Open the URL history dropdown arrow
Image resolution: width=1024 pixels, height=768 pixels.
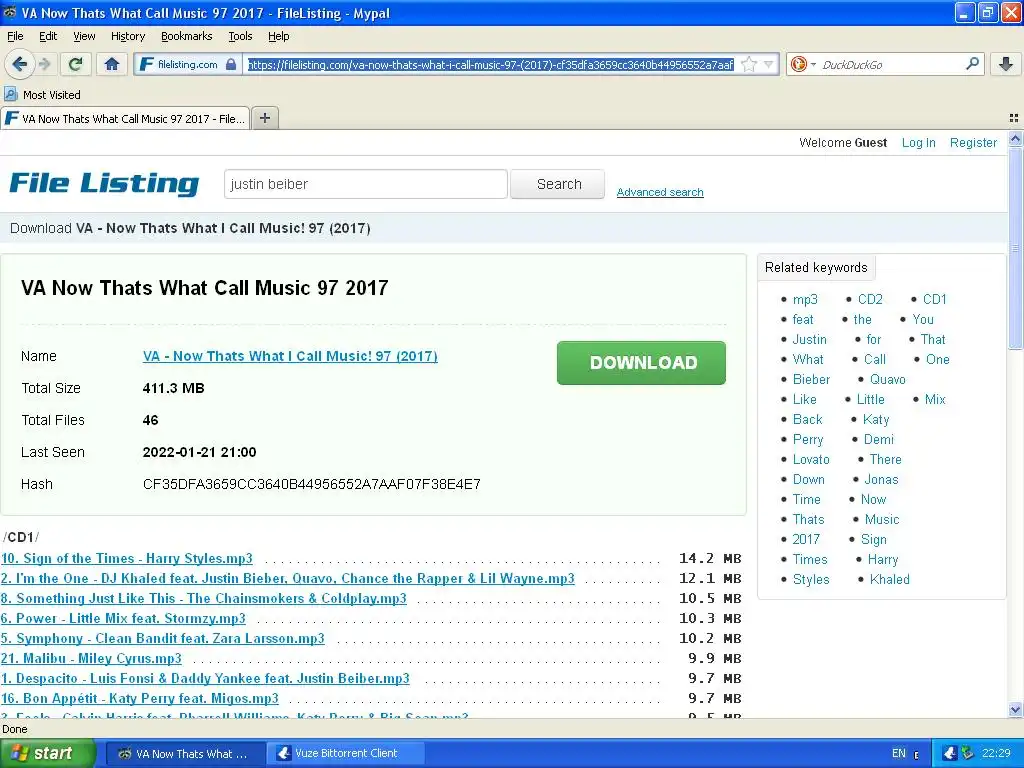click(x=769, y=64)
